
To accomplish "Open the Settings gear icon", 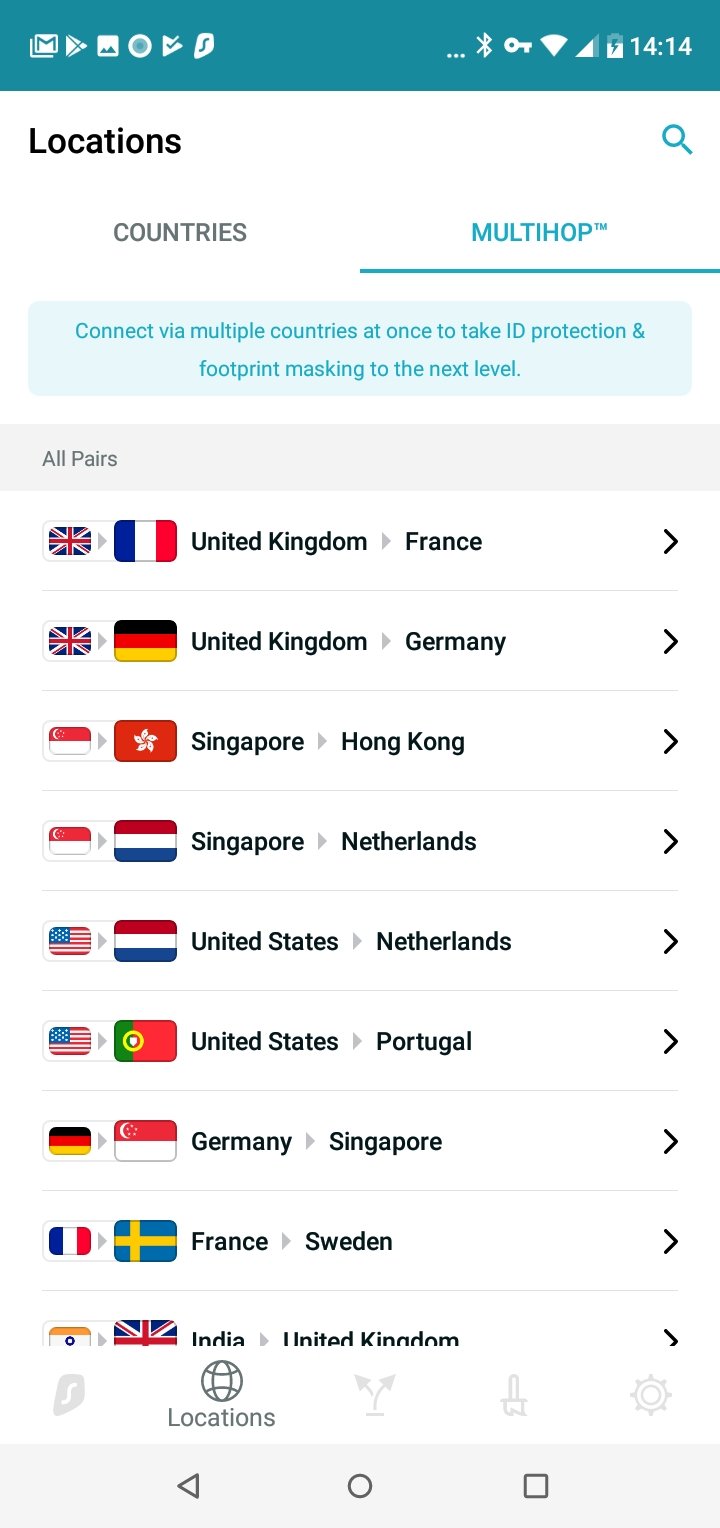I will click(650, 1394).
